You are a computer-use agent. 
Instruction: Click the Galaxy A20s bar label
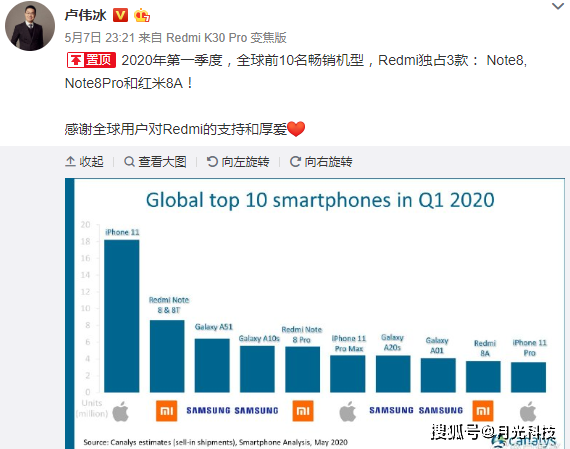tap(392, 342)
